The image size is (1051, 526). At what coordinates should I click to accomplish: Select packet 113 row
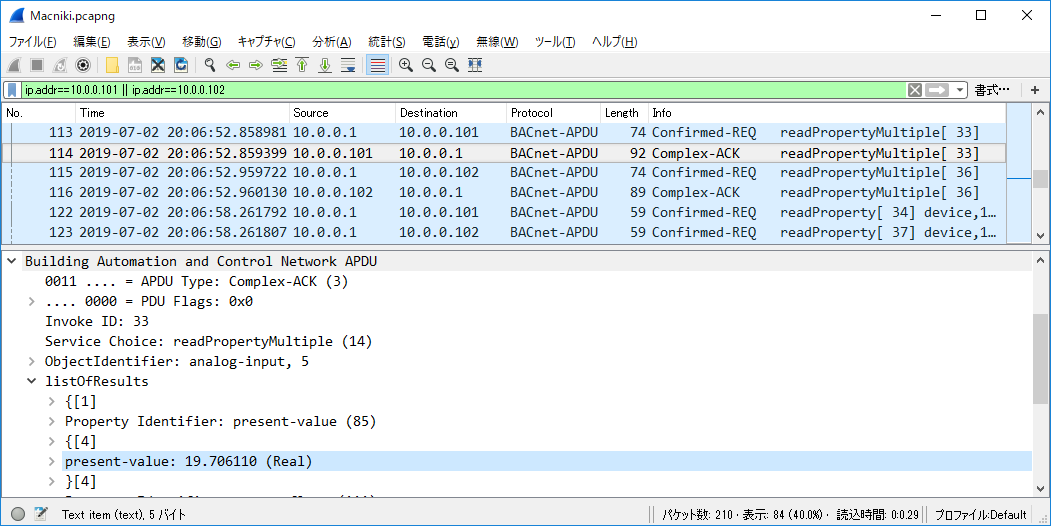tap(504, 133)
